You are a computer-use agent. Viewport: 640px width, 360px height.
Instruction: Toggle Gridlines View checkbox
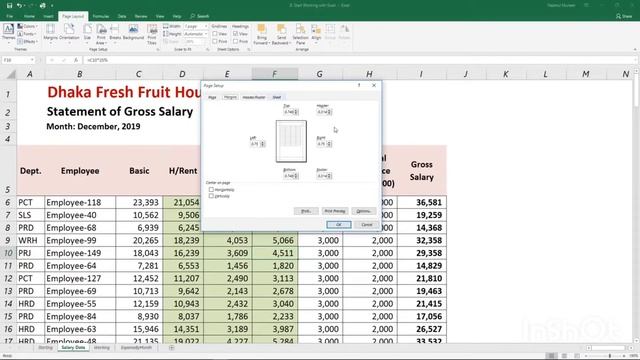[x=215, y=34]
